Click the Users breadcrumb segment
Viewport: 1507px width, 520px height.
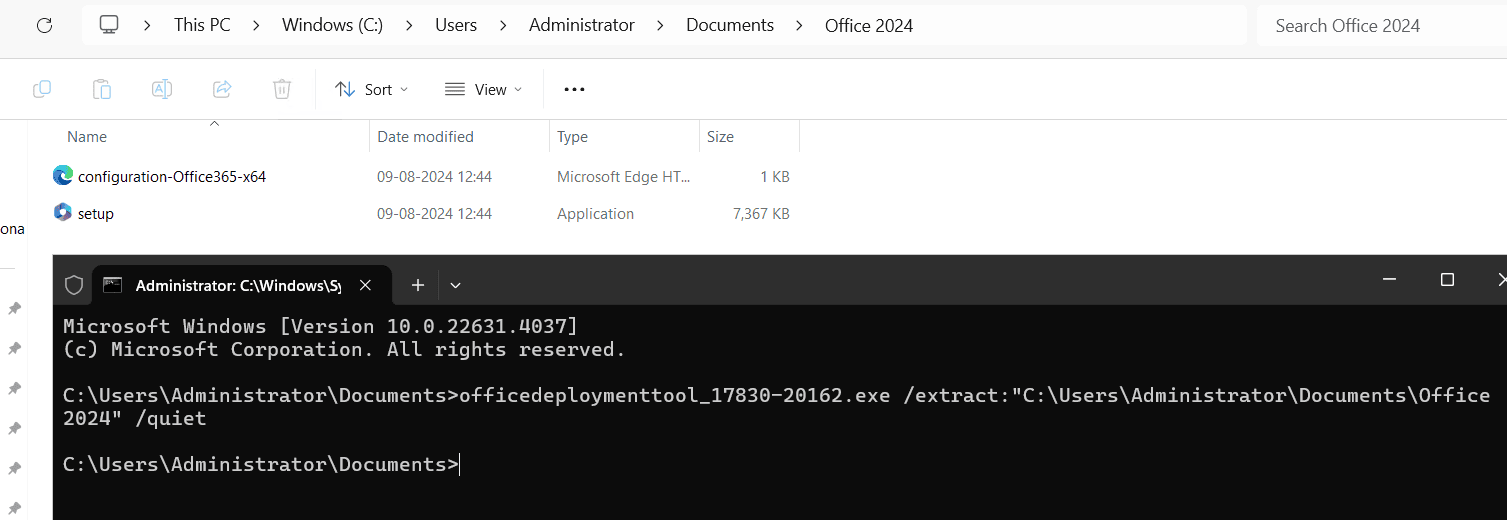pyautogui.click(x=456, y=26)
